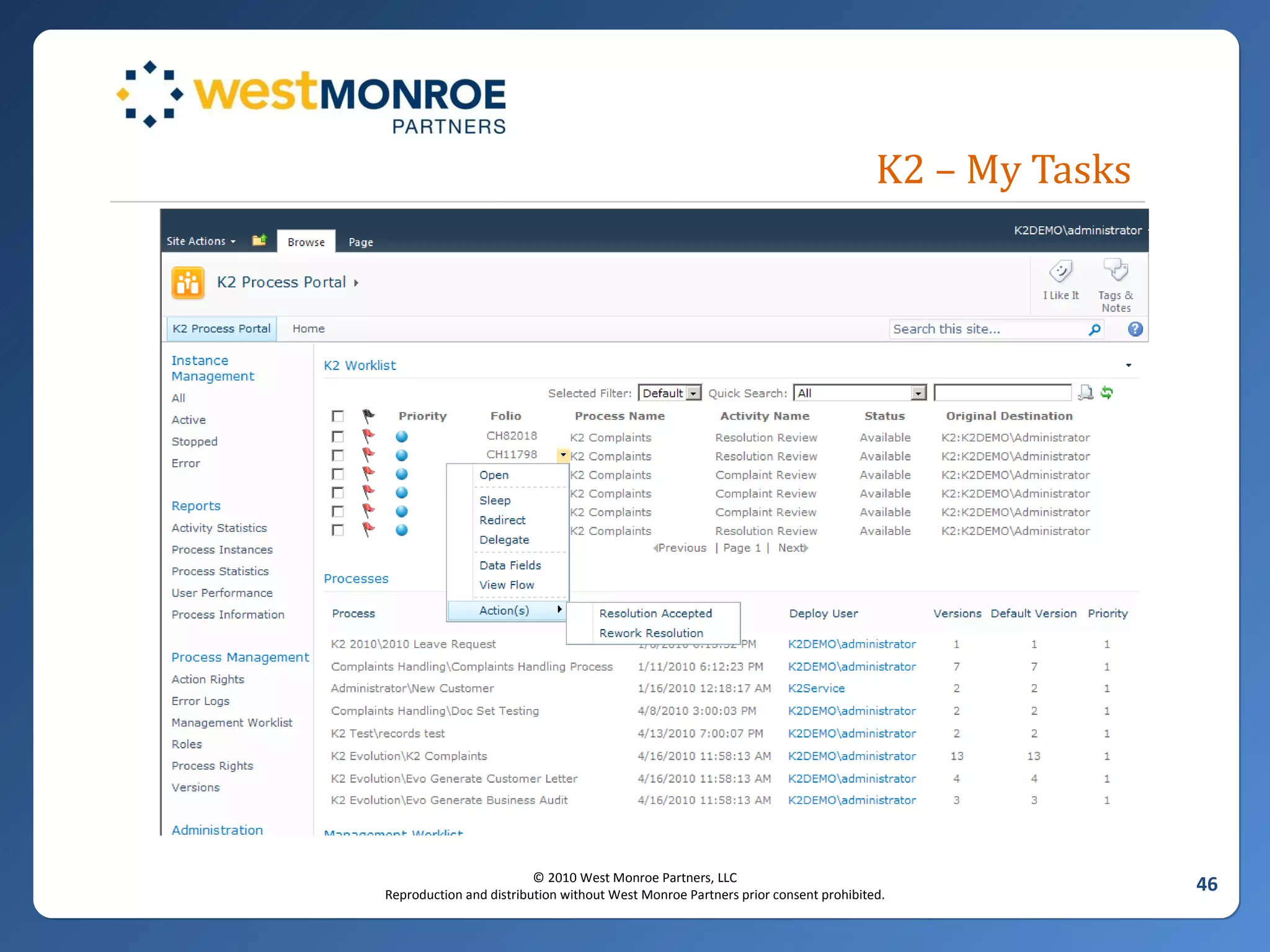Screen dimensions: 1270x952
Task: Open Management Worklist sidebar link
Action: pyautogui.click(x=232, y=723)
